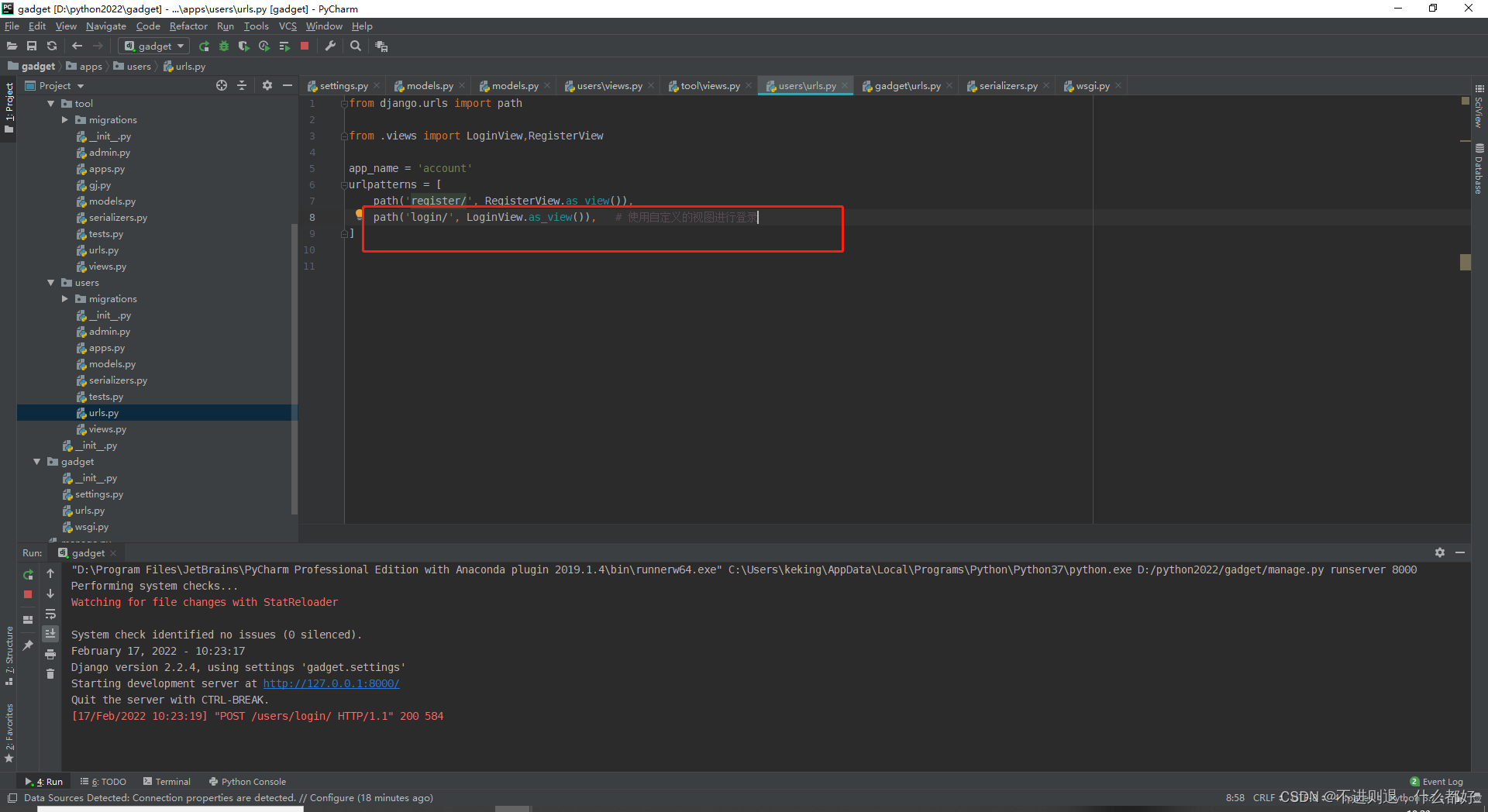
Task: Toggle pin tab in Run panel
Action: (28, 645)
